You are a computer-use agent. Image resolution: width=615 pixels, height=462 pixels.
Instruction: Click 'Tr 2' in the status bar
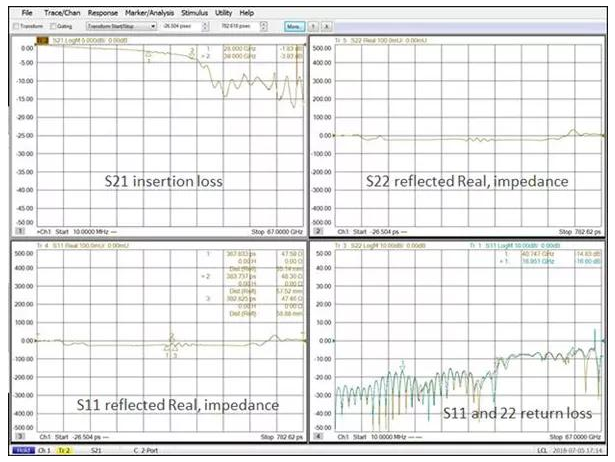click(x=64, y=451)
